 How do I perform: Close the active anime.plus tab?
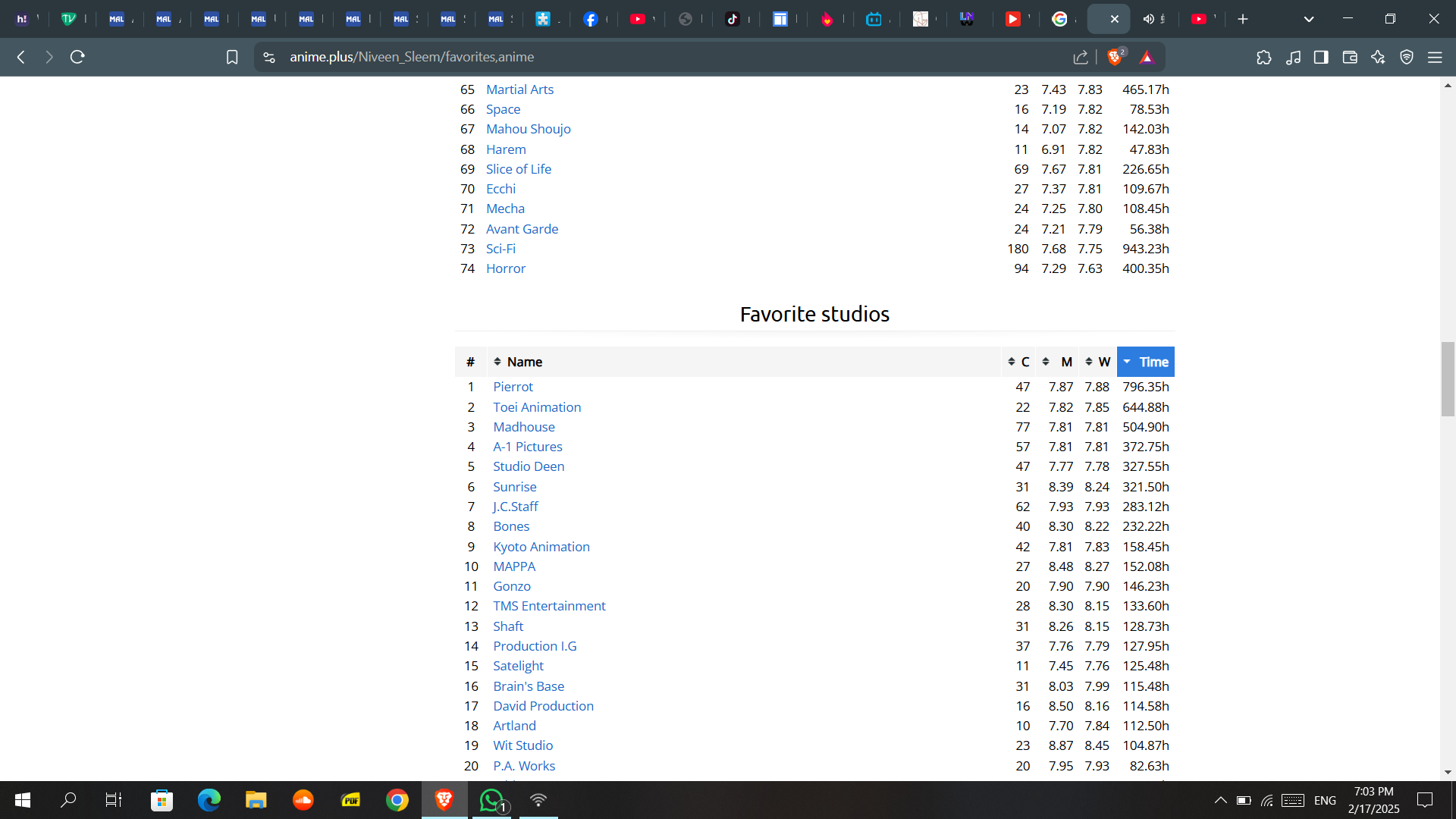tap(1115, 19)
